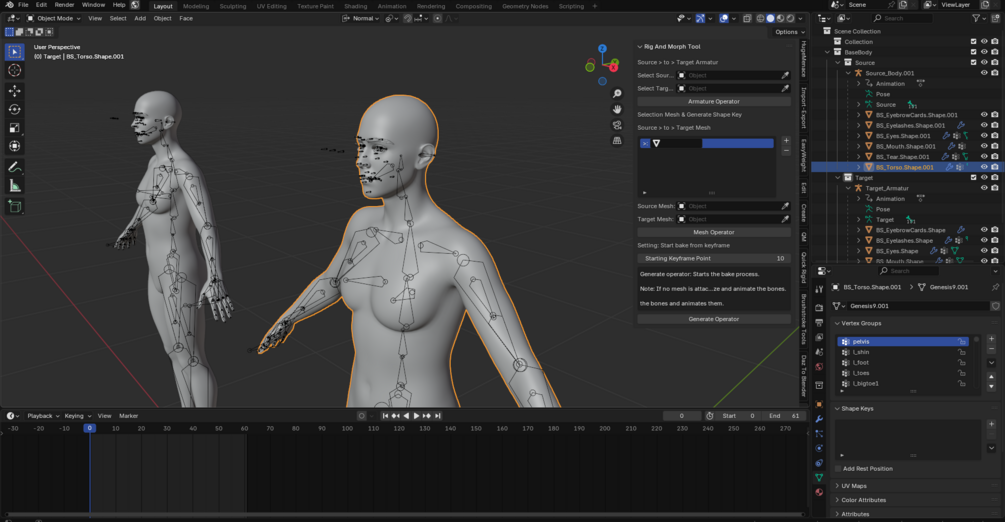Select the Add Cube tool
Viewport: 1005px width, 522px height.
14,206
